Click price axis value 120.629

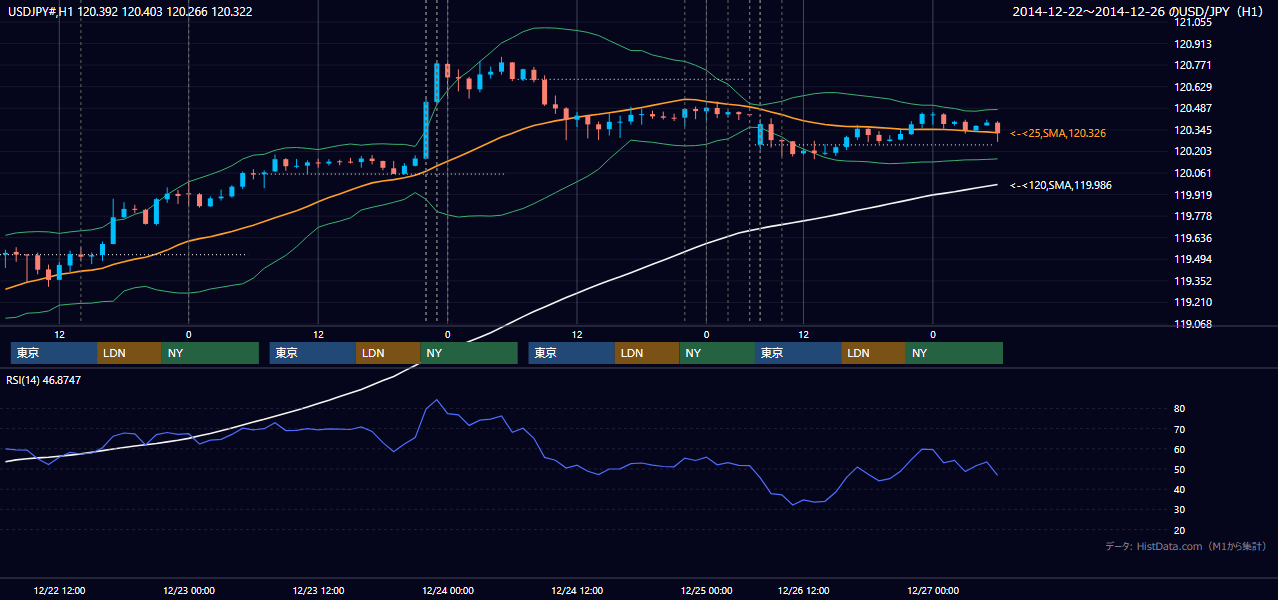click(1194, 87)
